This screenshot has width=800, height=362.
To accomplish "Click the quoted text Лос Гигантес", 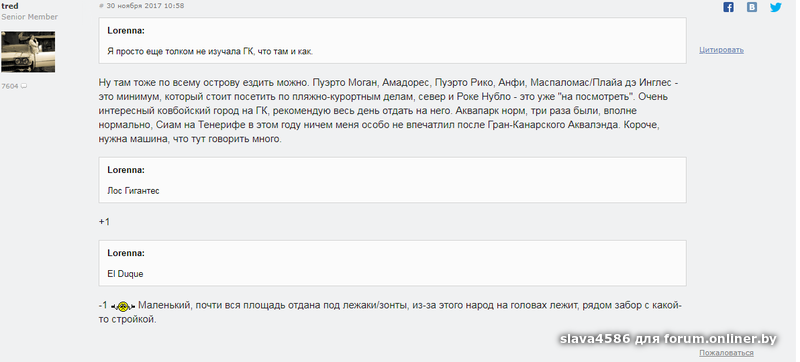I will (133, 191).
